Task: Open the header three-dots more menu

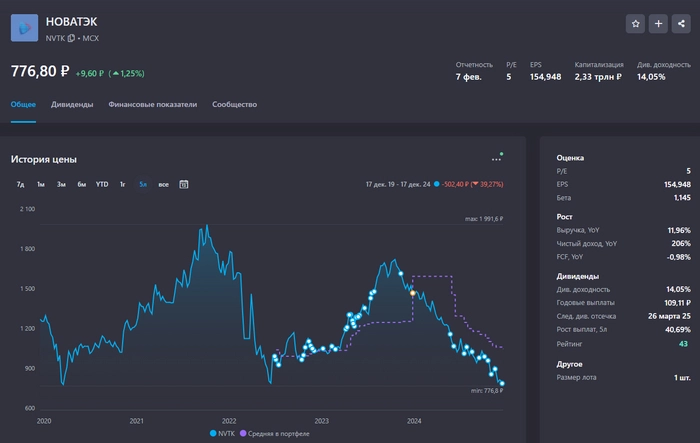Action: (x=681, y=24)
